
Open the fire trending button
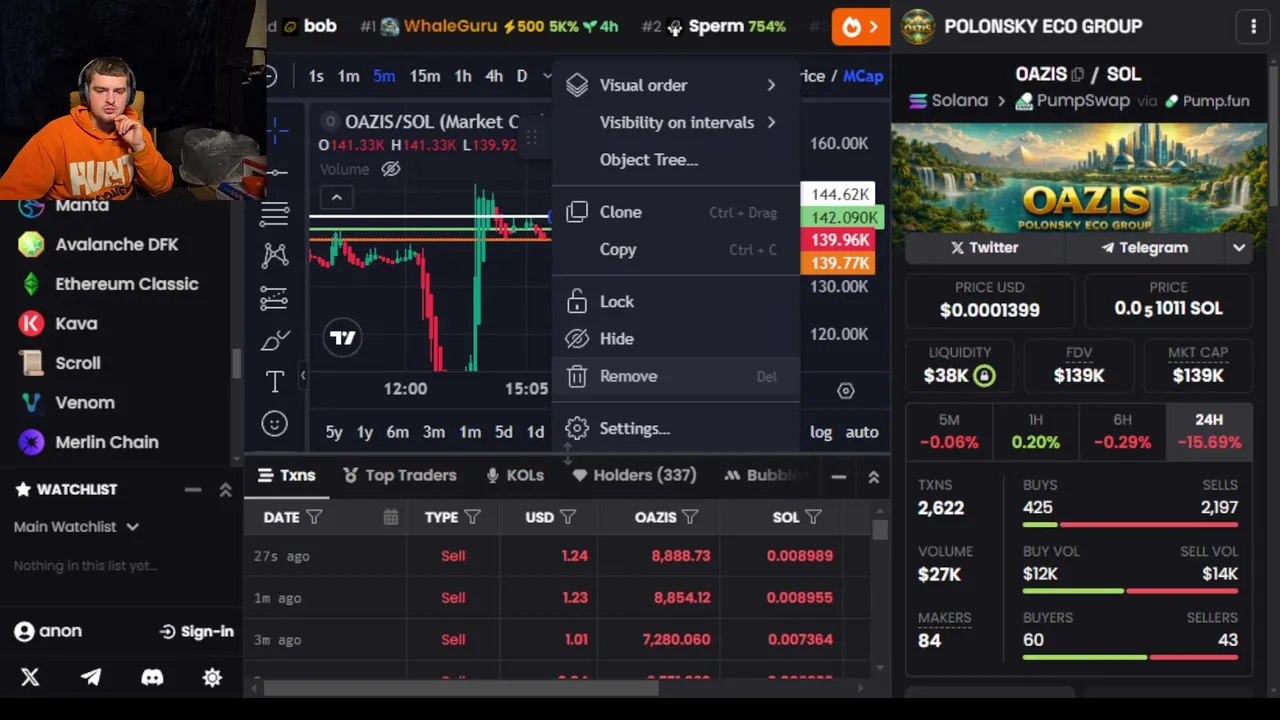coord(860,27)
